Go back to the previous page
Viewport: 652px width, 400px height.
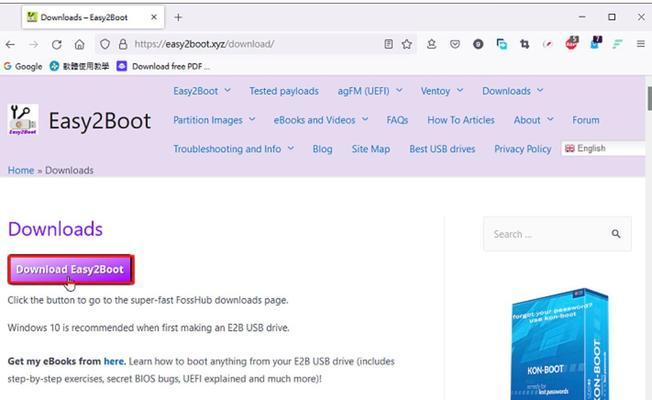[x=10, y=44]
